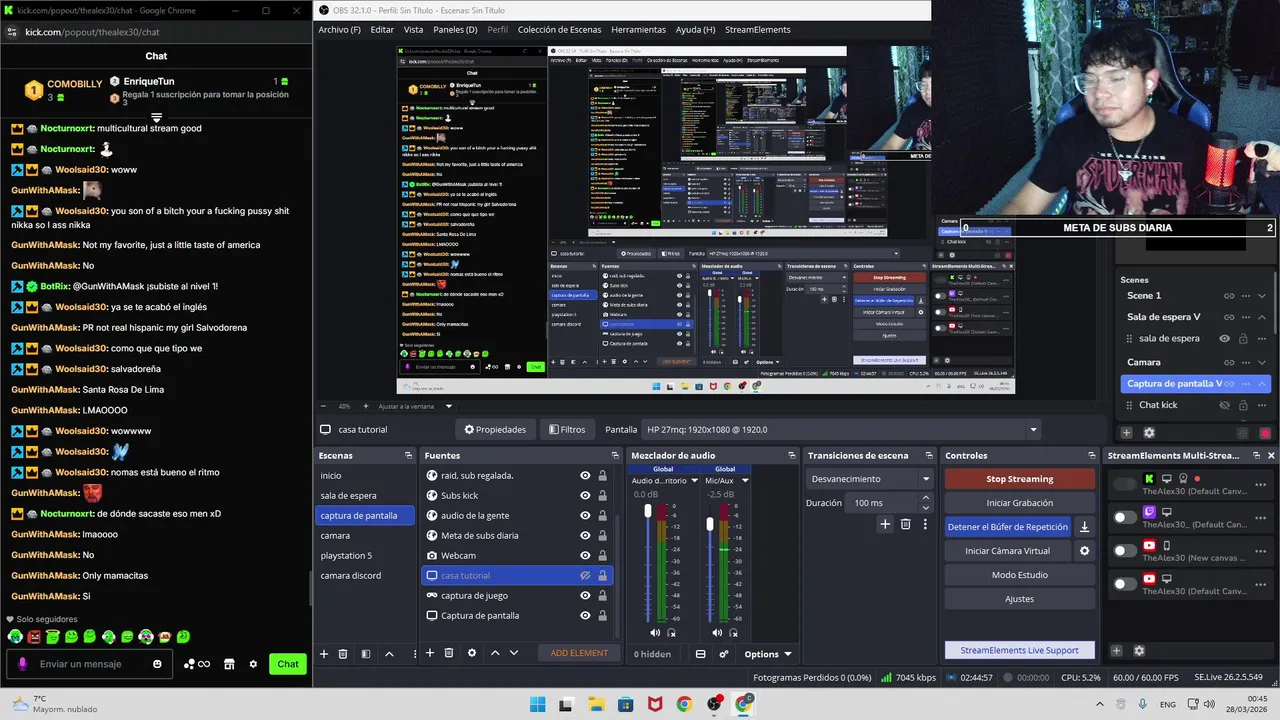Open the Desvanecimiento transition dropdown

[870, 479]
